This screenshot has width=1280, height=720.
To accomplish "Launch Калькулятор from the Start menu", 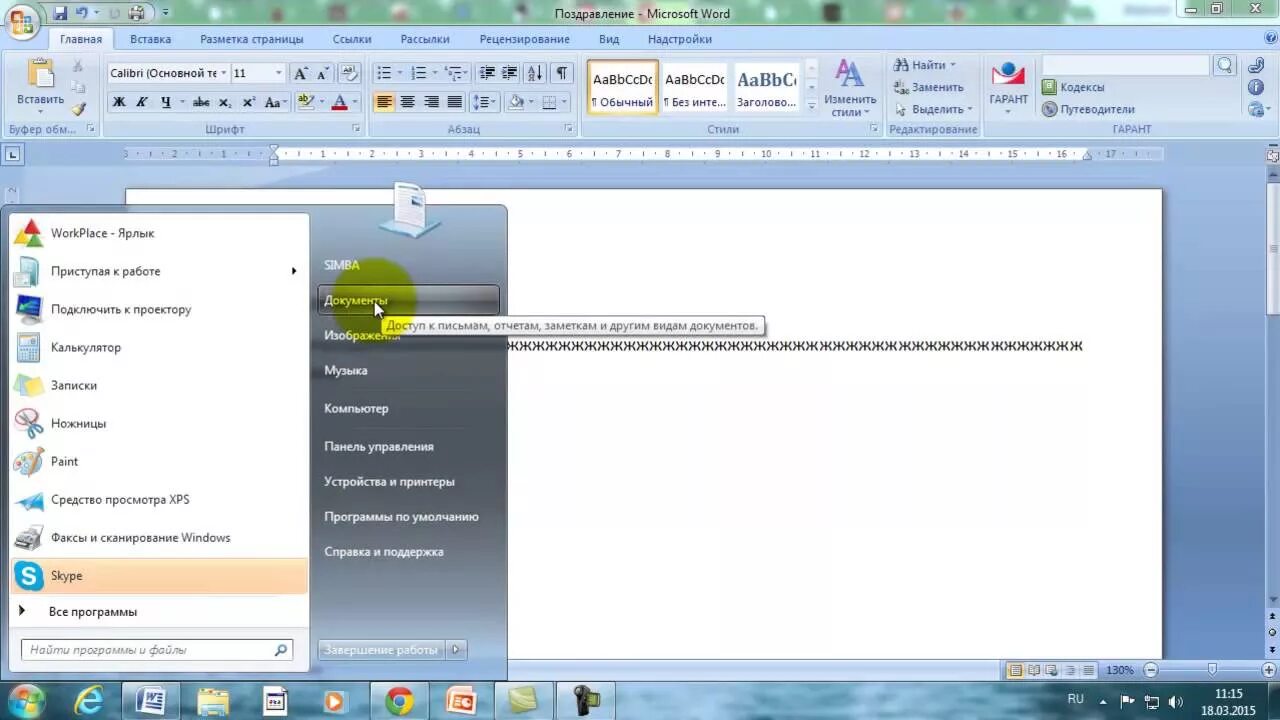I will coord(158,347).
